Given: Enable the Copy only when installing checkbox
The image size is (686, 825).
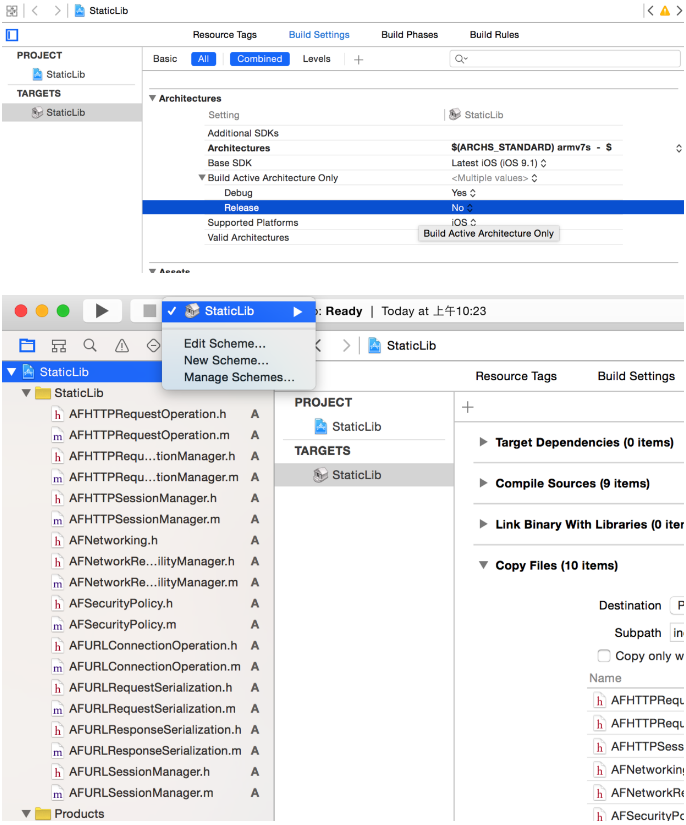Looking at the screenshot, I should [x=603, y=656].
